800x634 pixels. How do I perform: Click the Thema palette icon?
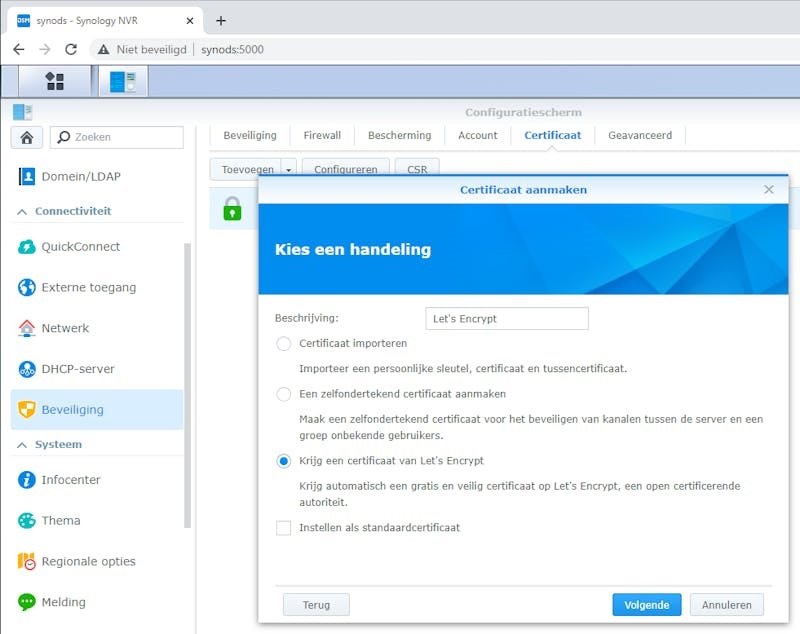tap(27, 520)
